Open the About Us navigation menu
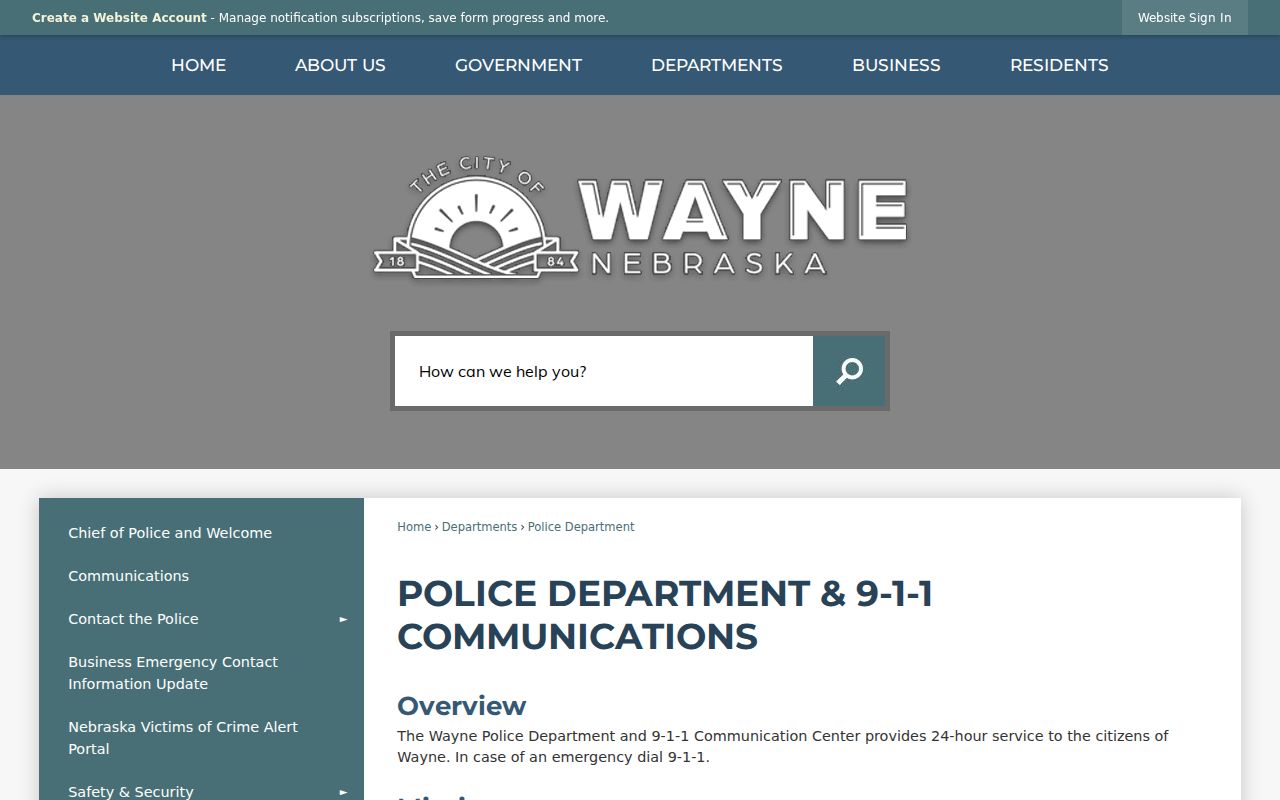The width and height of the screenshot is (1280, 800). [x=340, y=65]
